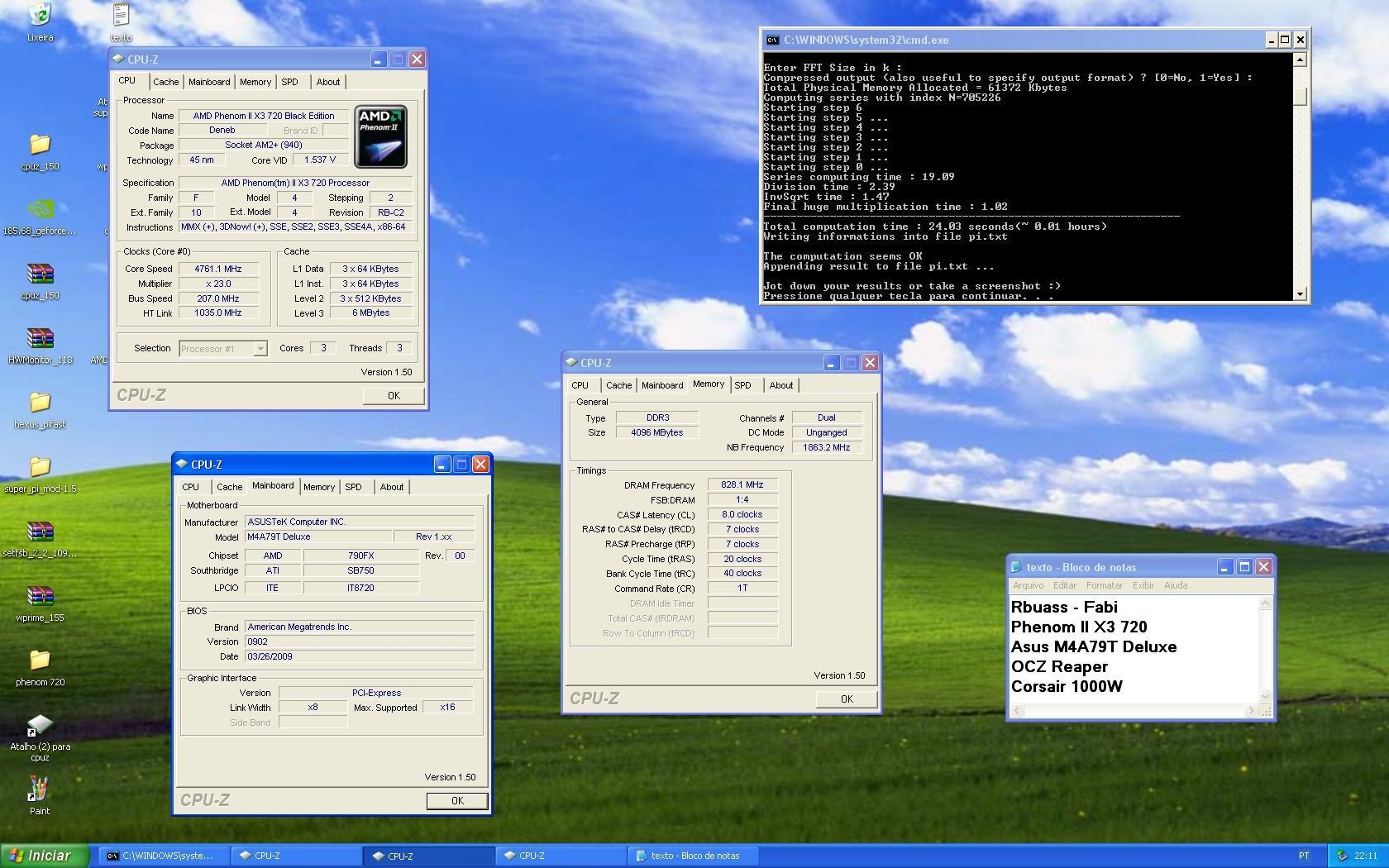Open the cpuz_150 folder icon

click(40, 144)
